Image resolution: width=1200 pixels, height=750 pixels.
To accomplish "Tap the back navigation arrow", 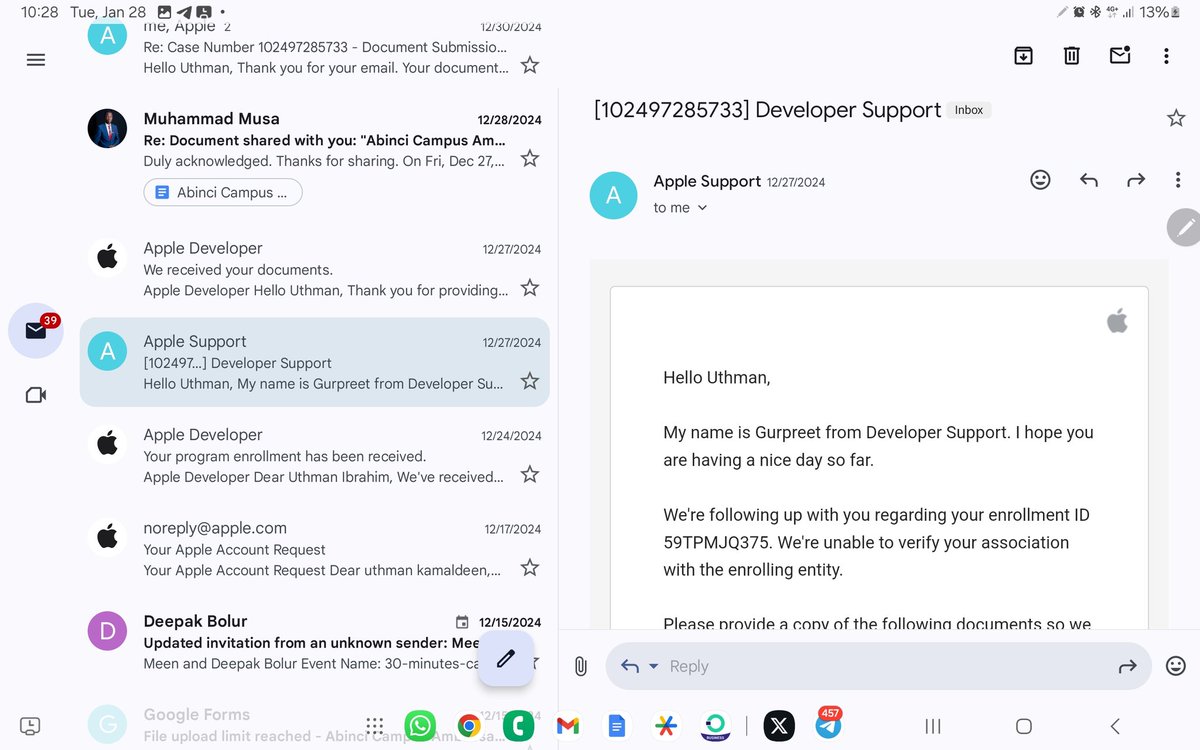I will point(1115,726).
